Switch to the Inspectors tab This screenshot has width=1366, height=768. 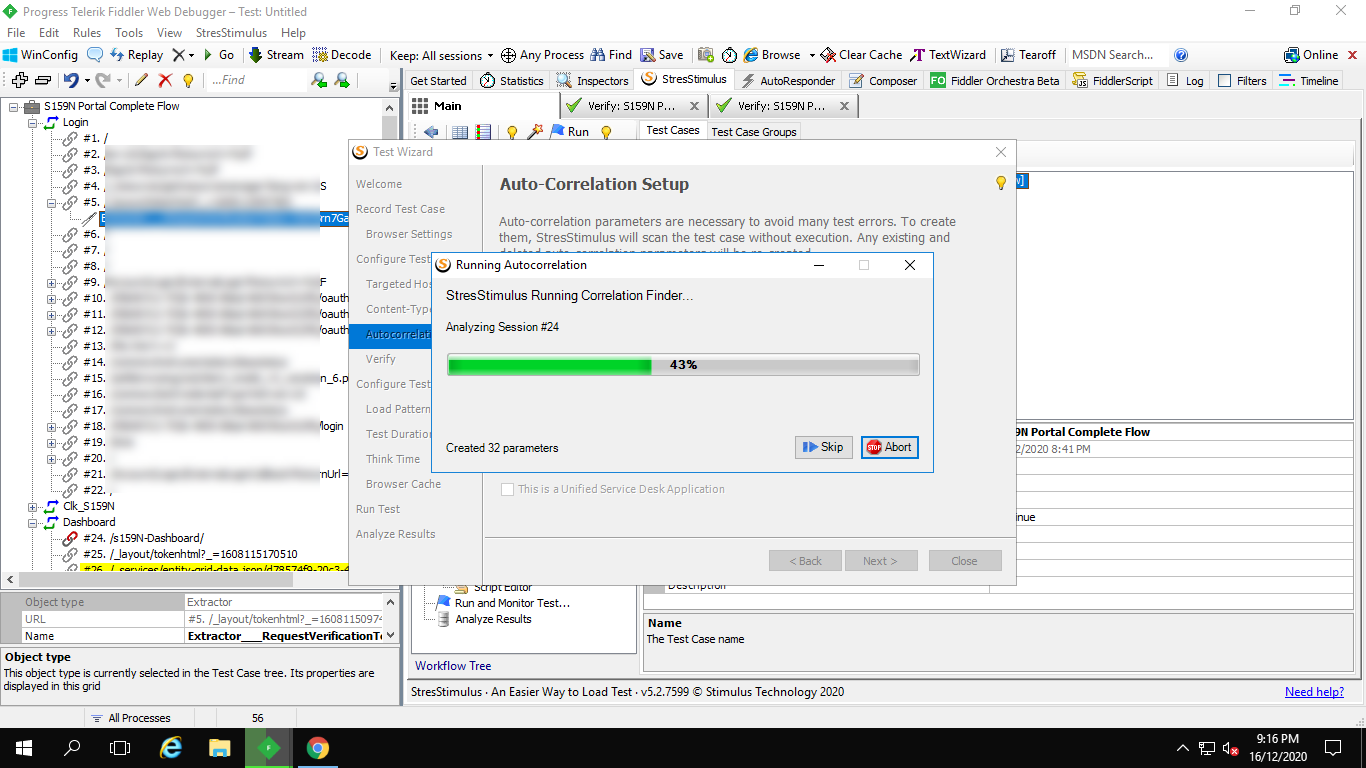click(x=593, y=81)
